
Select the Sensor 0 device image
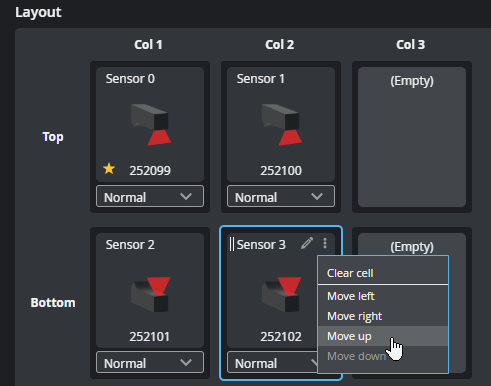(x=150, y=125)
